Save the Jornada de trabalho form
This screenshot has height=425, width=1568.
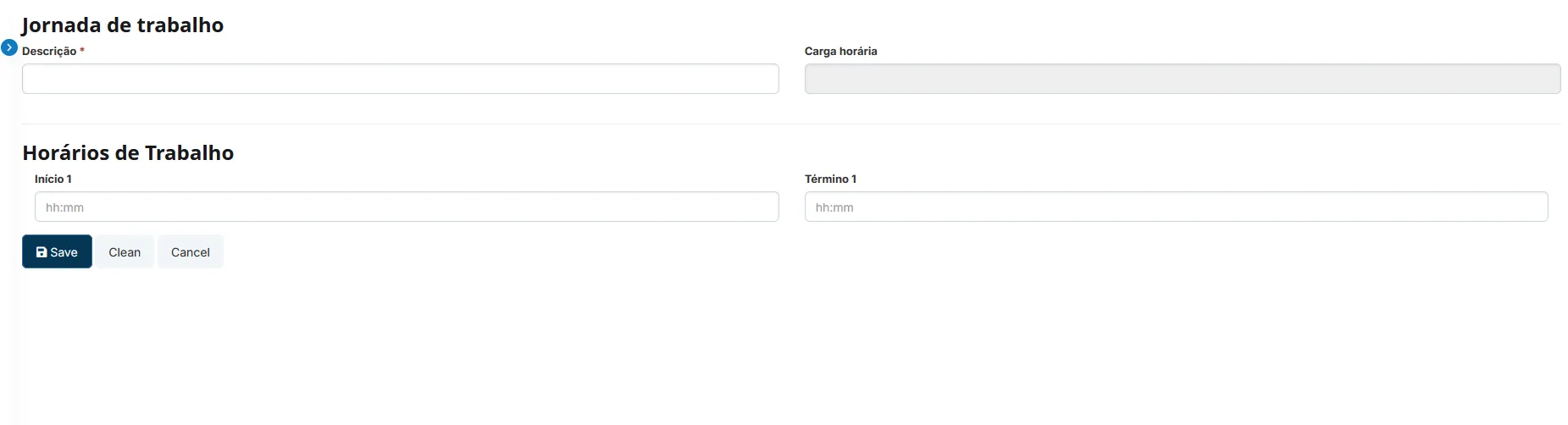pyautogui.click(x=57, y=251)
